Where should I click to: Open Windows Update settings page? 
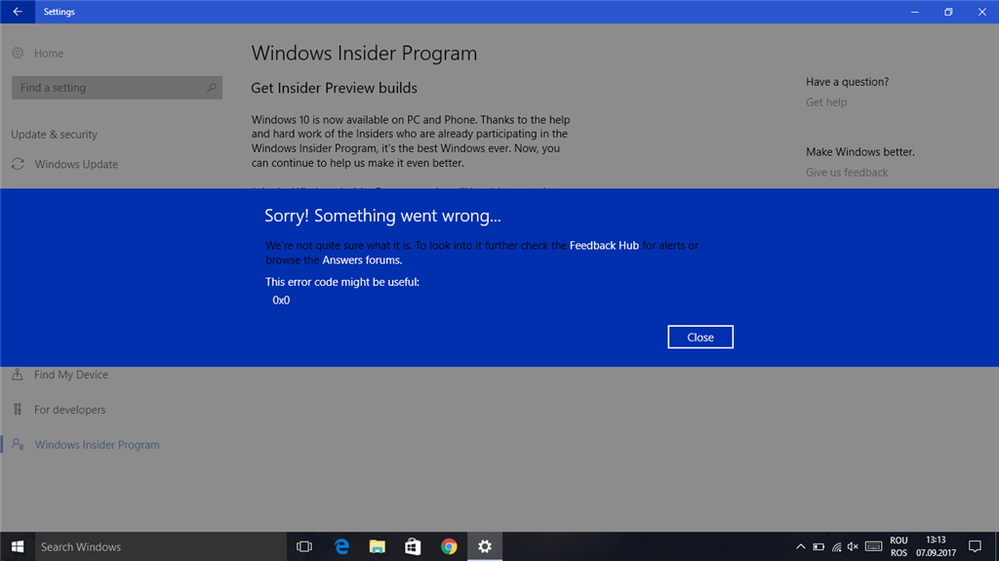pos(76,164)
